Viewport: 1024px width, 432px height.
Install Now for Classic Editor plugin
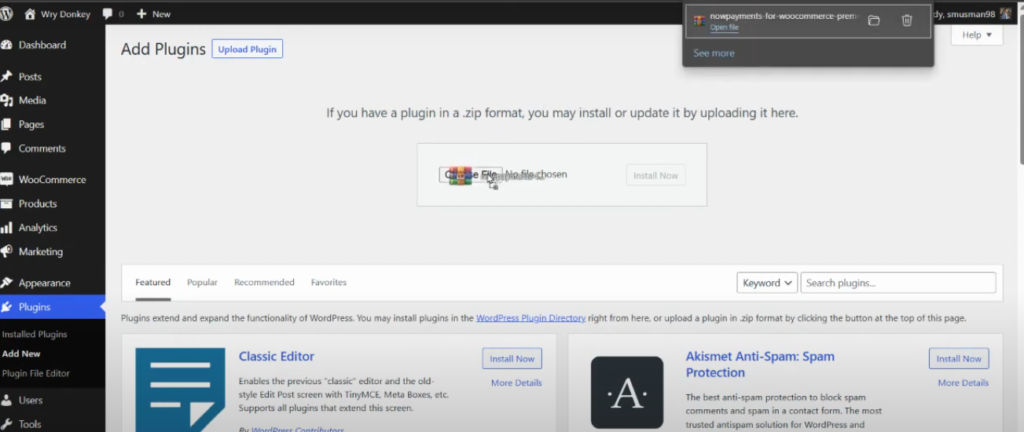tap(512, 358)
